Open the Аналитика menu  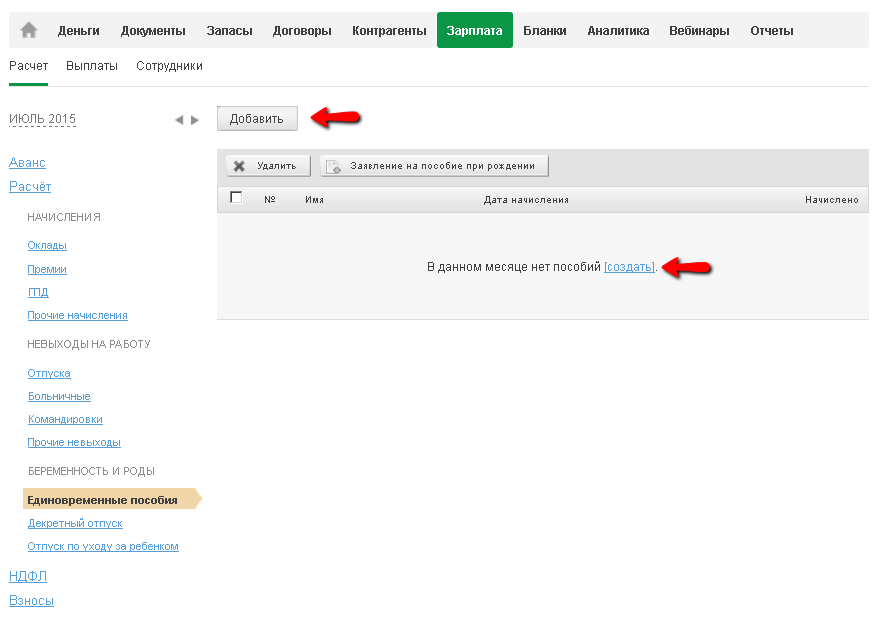click(x=618, y=31)
